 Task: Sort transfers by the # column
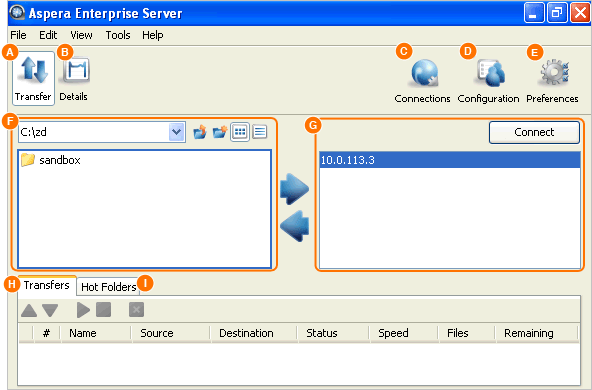tap(47, 333)
